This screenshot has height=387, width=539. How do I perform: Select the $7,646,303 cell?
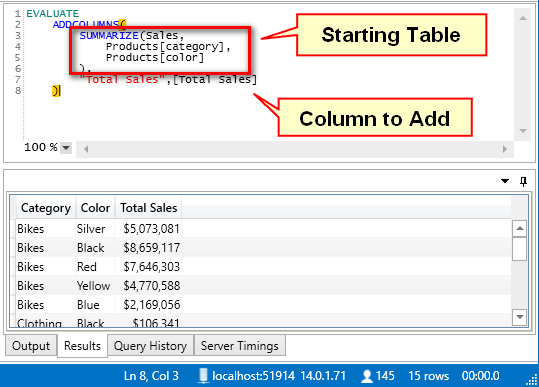(148, 267)
